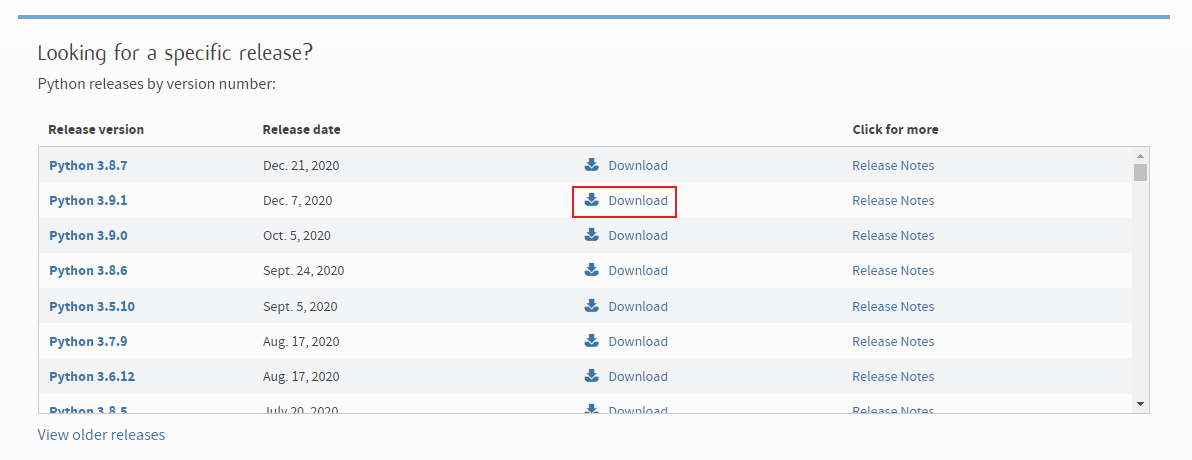Image resolution: width=1192 pixels, height=460 pixels.
Task: Click the Release version column header
Action: tap(96, 129)
